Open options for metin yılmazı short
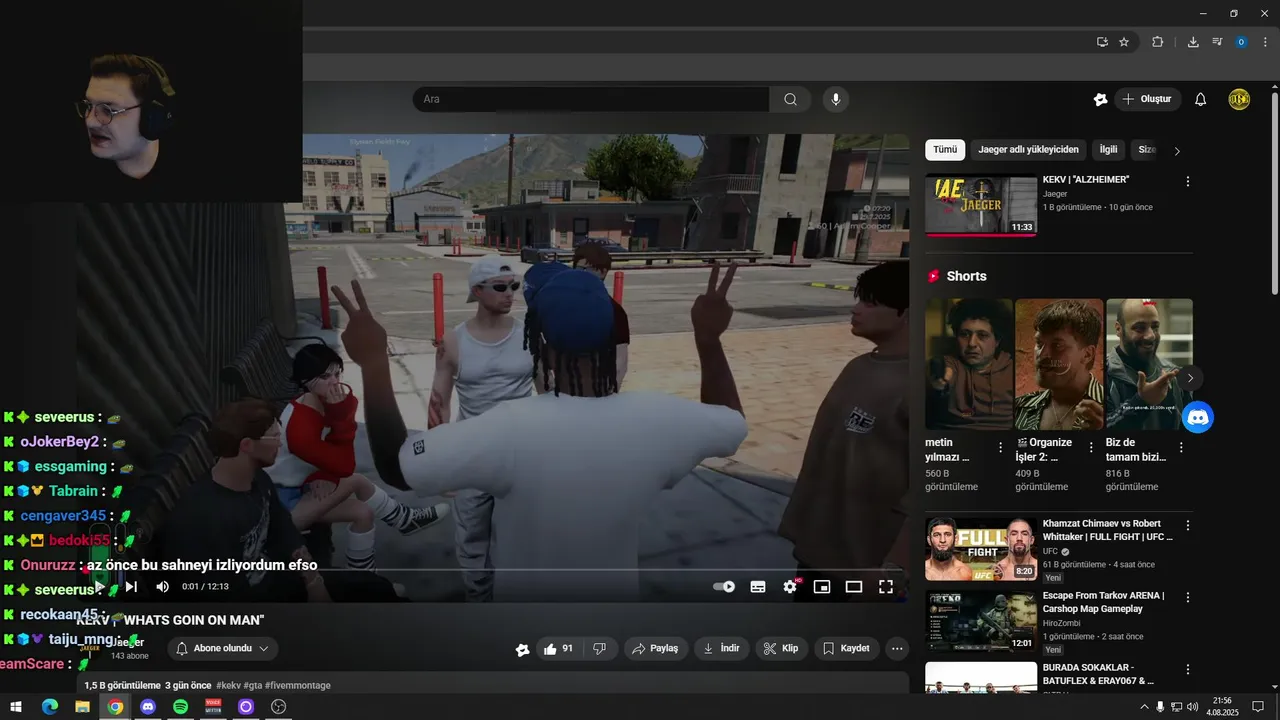Screen dimensions: 1280x720 tap(1001, 448)
